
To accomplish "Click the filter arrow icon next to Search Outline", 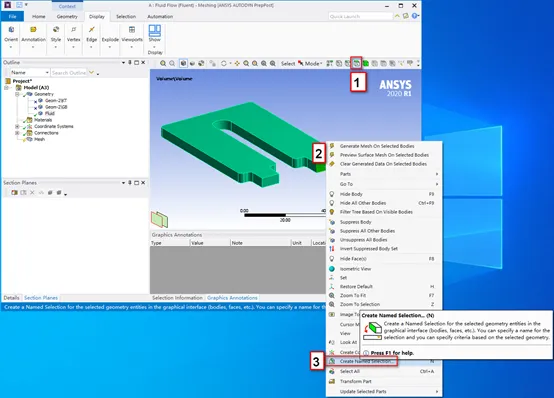I will tap(92, 72).
